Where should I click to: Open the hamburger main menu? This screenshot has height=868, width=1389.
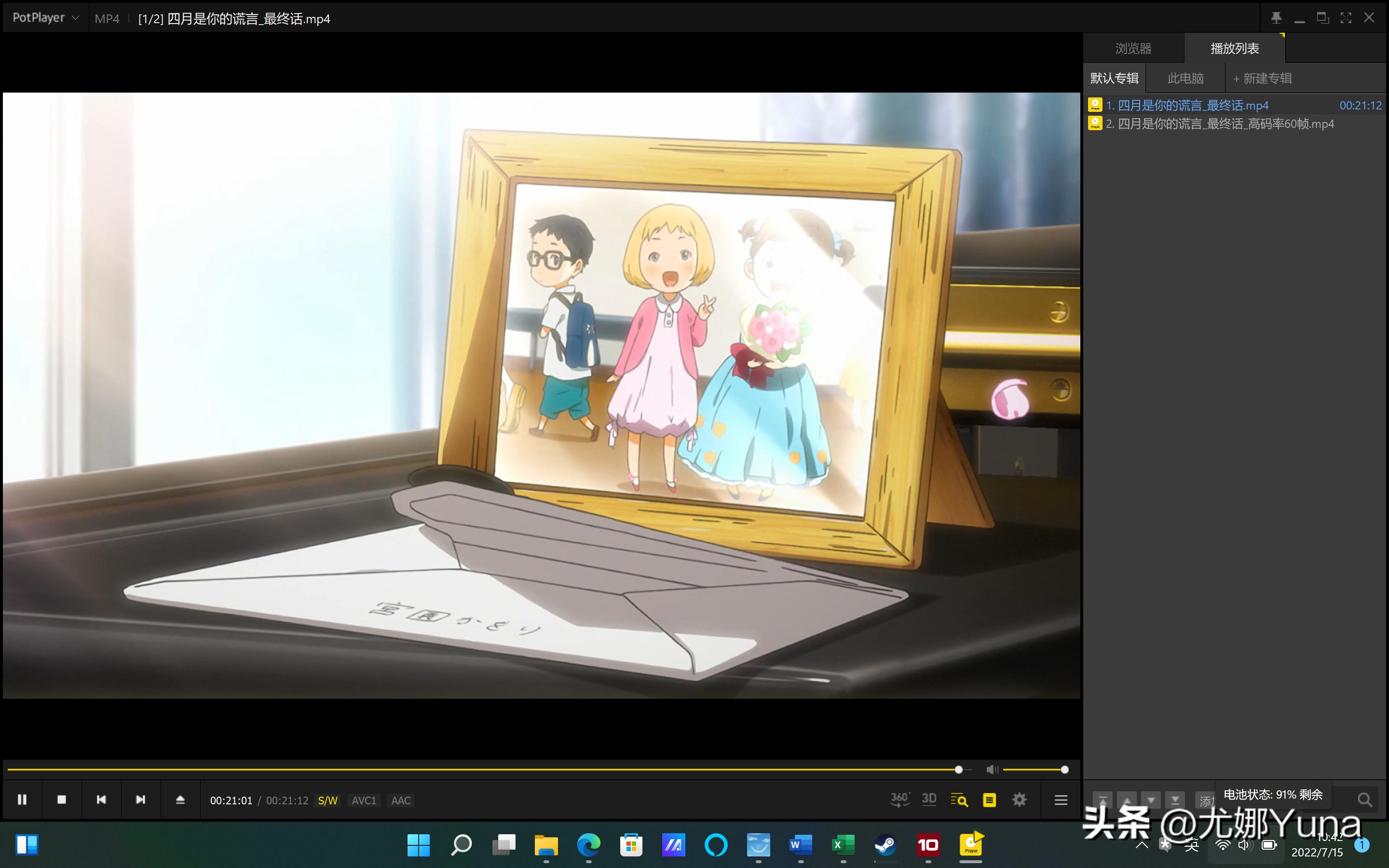click(1061, 800)
